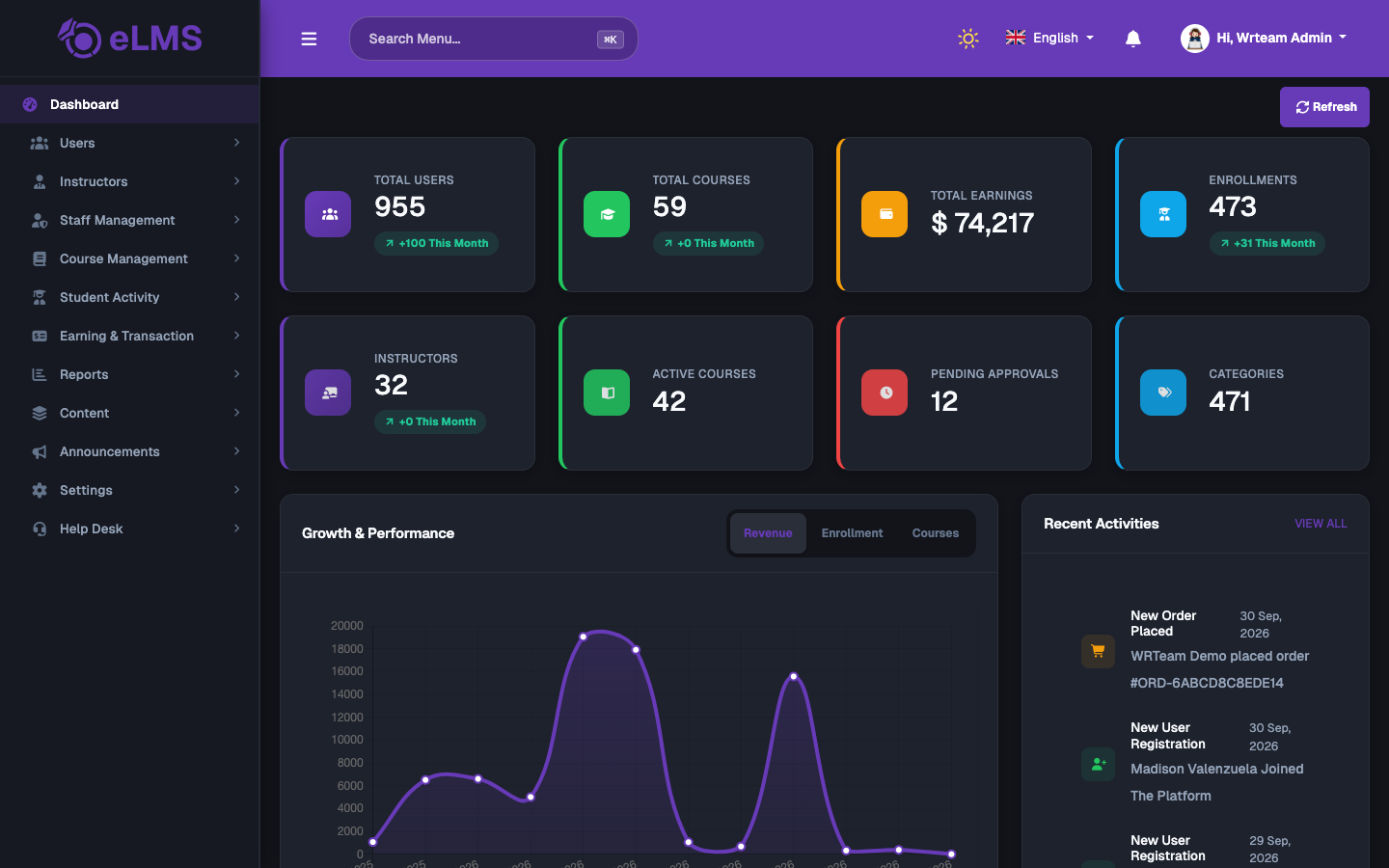
Task: Open Earning & Transaction in the sidebar
Action: coord(129,336)
